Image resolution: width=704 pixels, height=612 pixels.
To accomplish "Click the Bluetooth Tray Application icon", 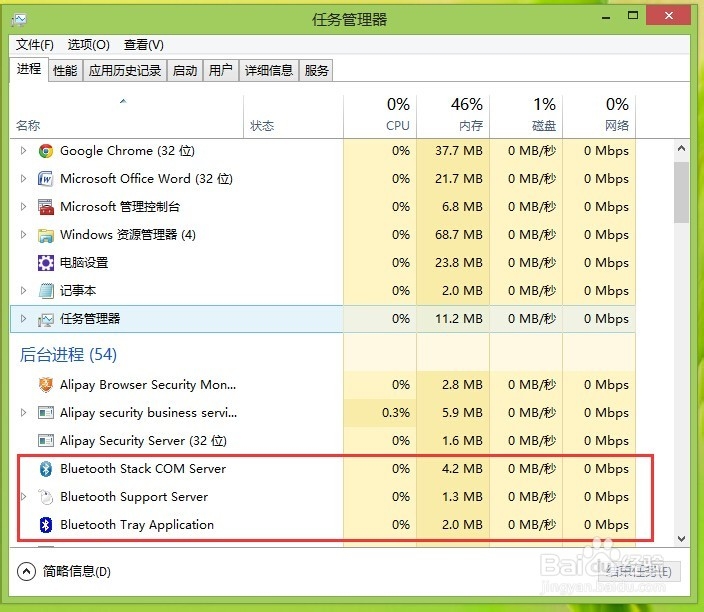I will [x=46, y=524].
